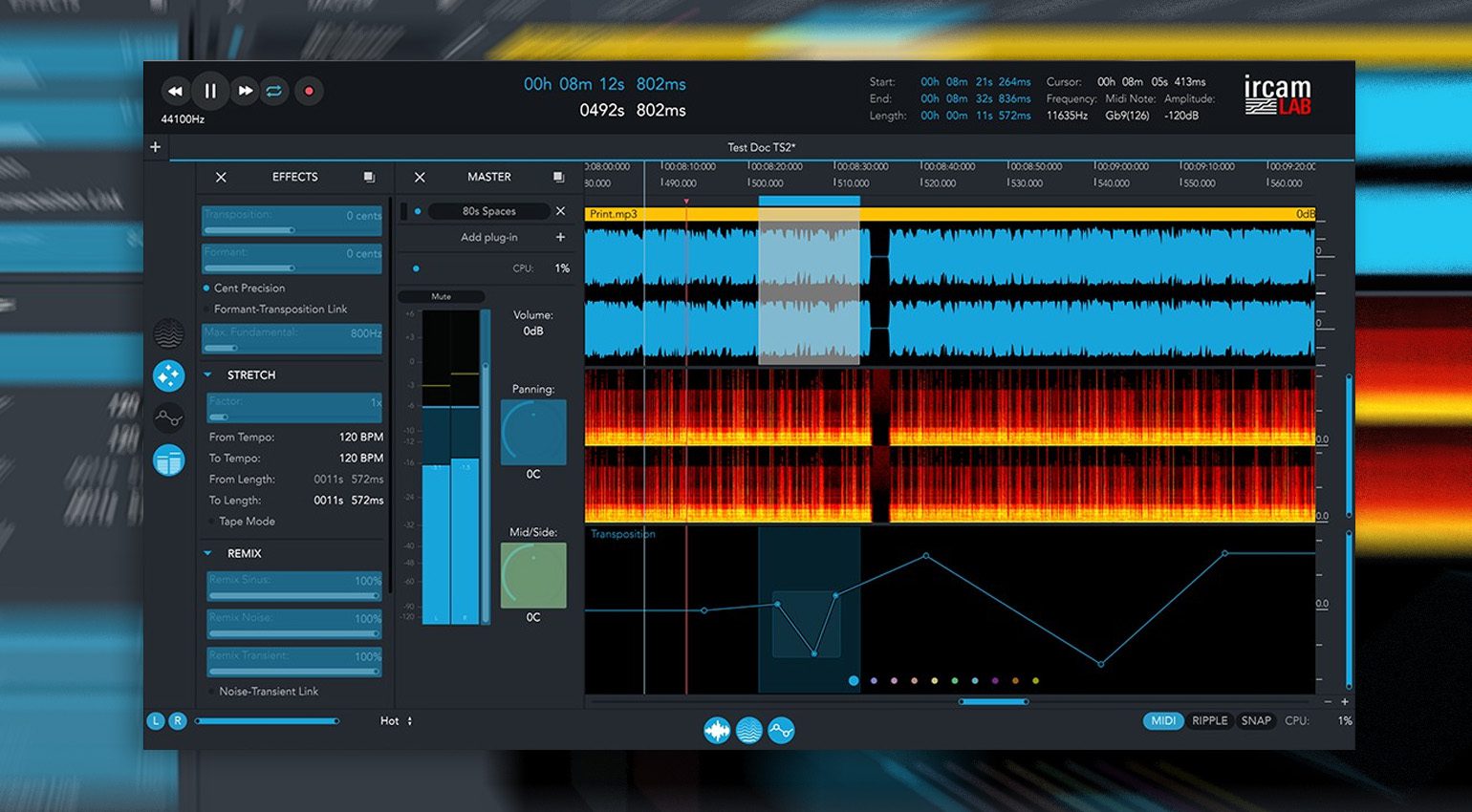The width and height of the screenshot is (1472, 812).
Task: Adjust the Transposition cents slider
Action: coord(292,229)
